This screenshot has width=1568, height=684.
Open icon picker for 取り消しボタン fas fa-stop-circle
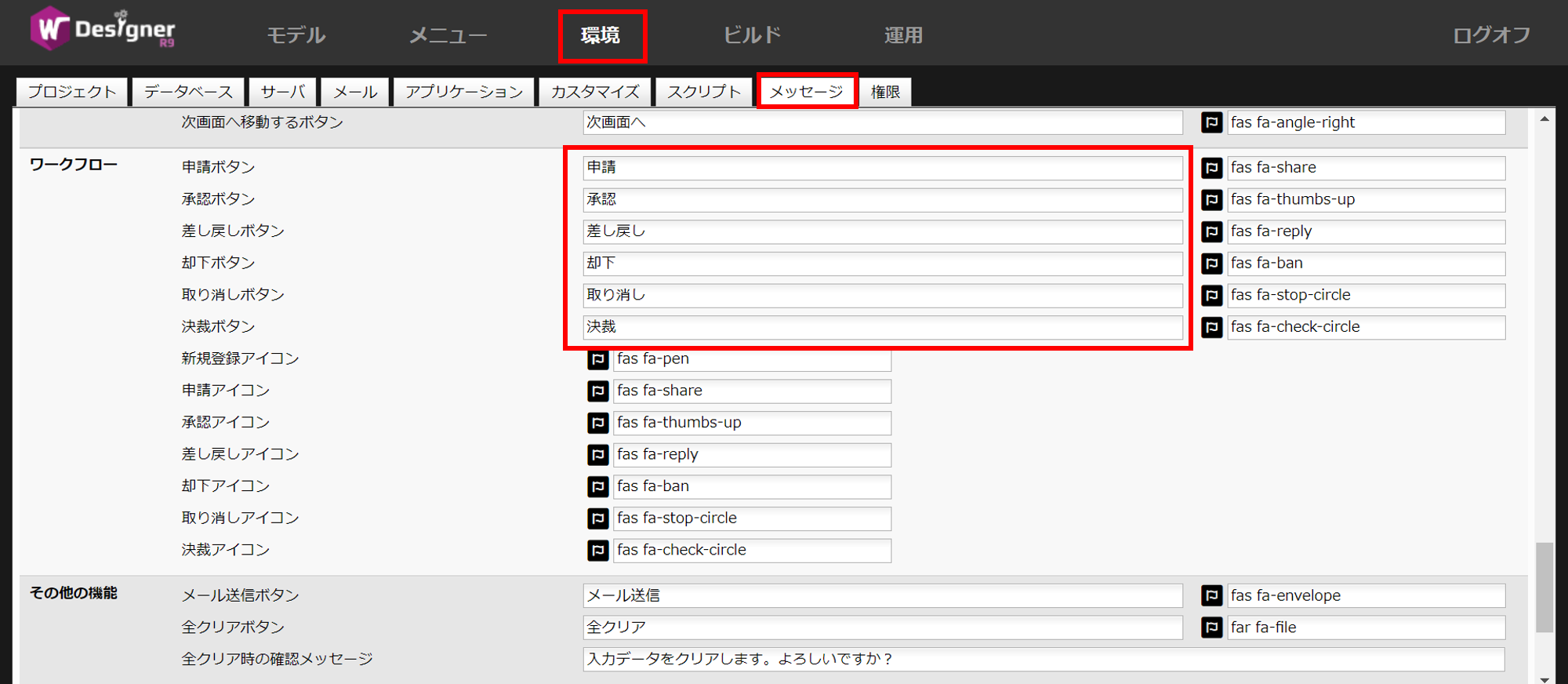(1211, 296)
